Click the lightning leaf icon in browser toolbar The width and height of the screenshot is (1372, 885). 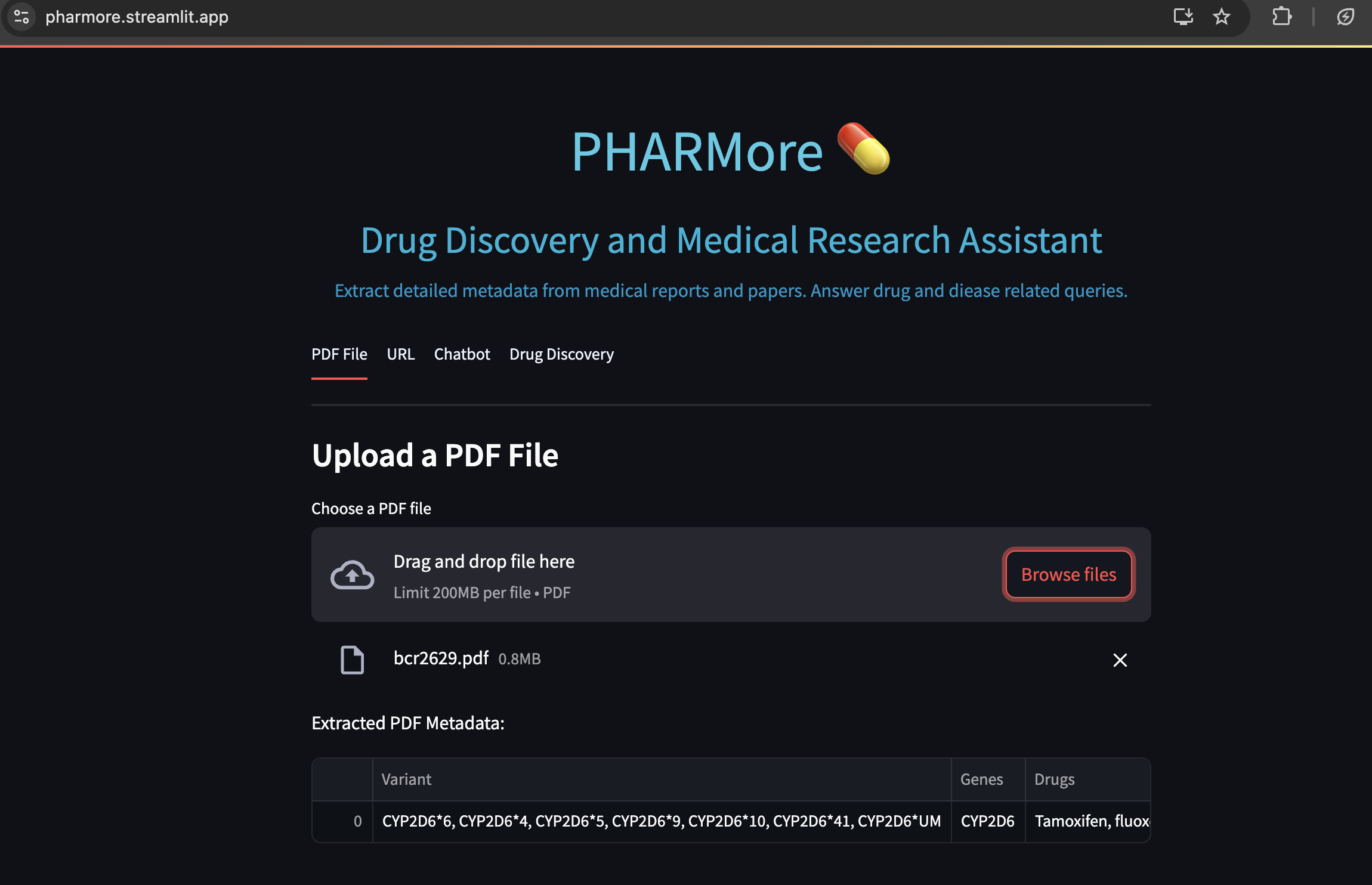(x=1346, y=17)
